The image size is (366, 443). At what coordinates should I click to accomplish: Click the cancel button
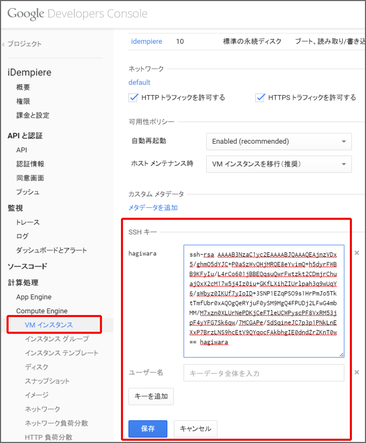coord(195,429)
